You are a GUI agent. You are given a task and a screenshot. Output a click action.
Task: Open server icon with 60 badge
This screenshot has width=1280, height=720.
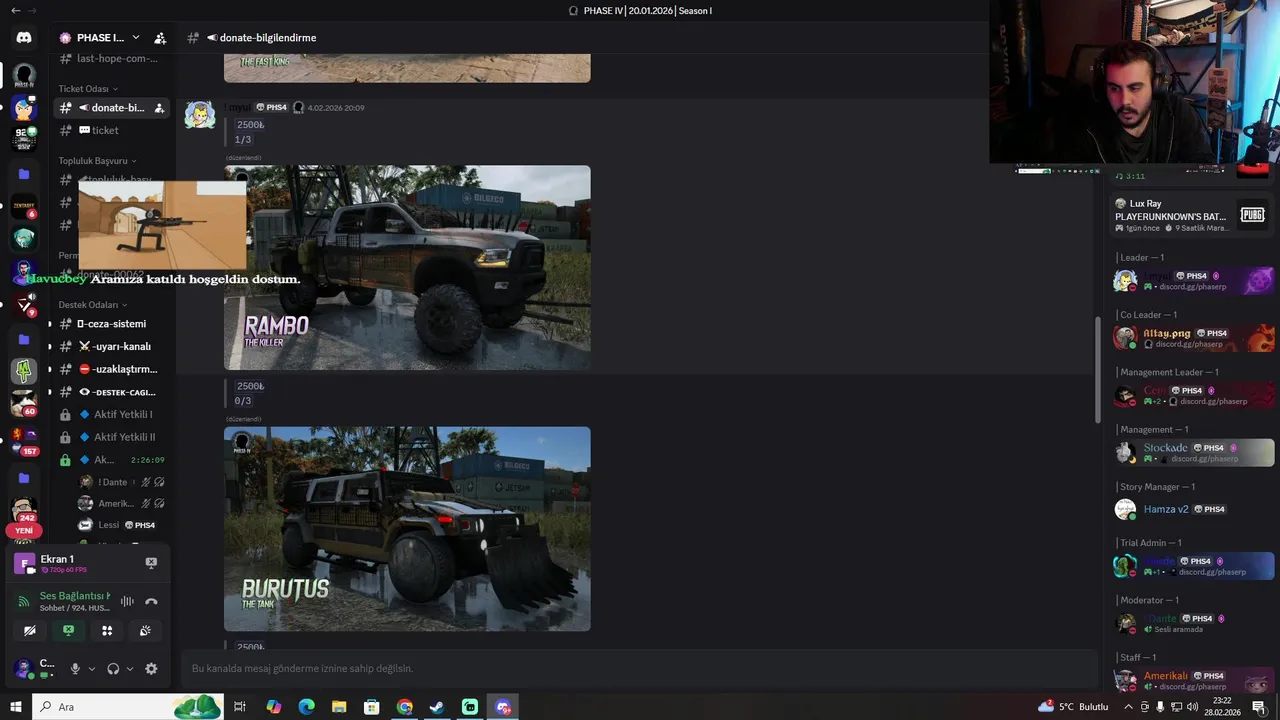pyautogui.click(x=24, y=403)
